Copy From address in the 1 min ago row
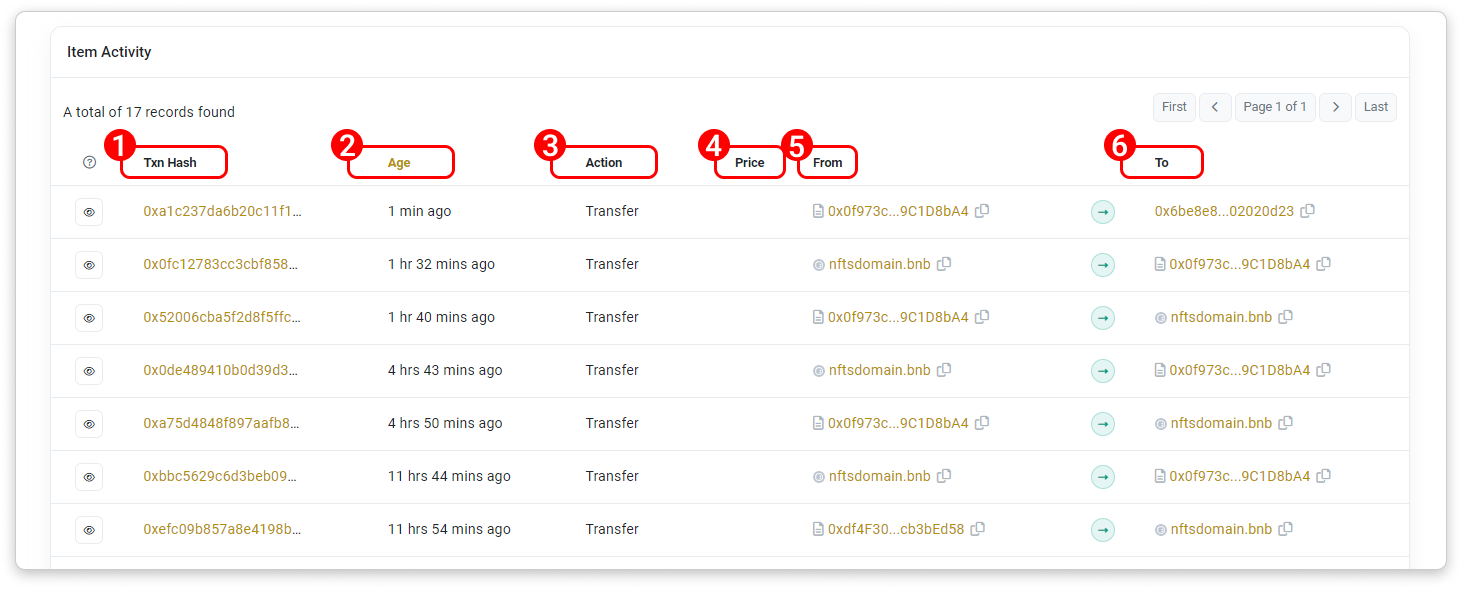The image size is (1462, 589). click(982, 211)
